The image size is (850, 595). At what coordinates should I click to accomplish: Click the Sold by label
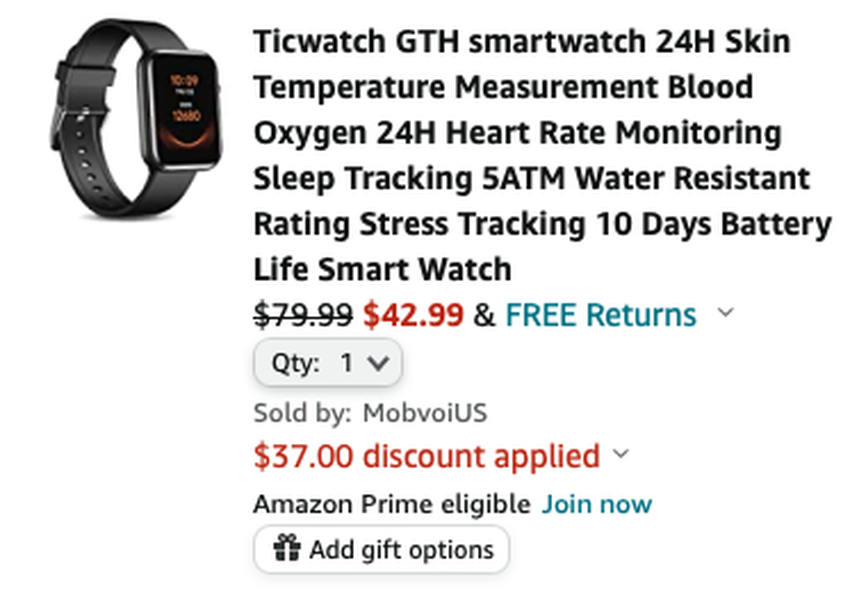[302, 413]
